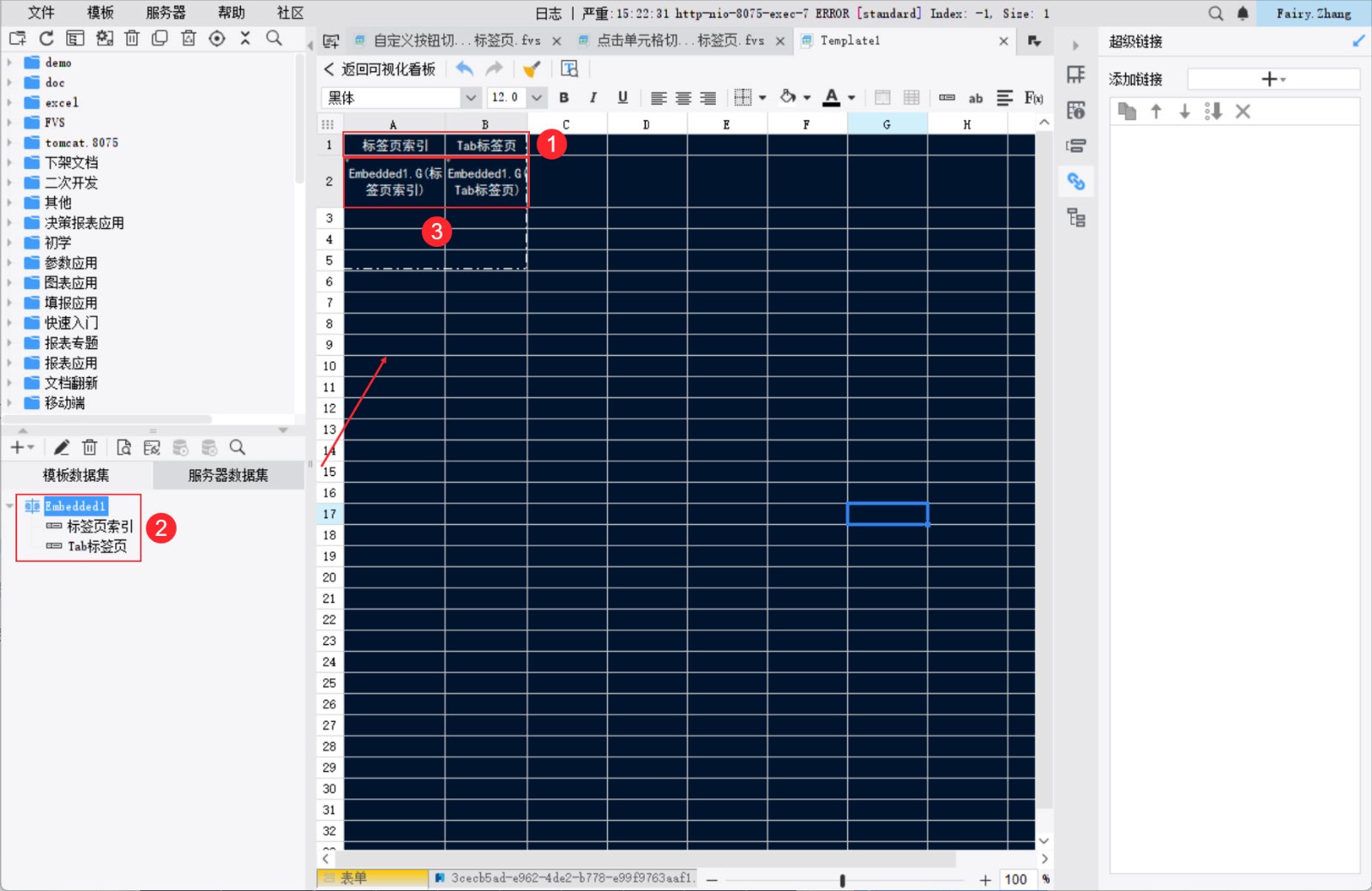Align cell text left
The height and width of the screenshot is (891, 1372).
pos(659,98)
